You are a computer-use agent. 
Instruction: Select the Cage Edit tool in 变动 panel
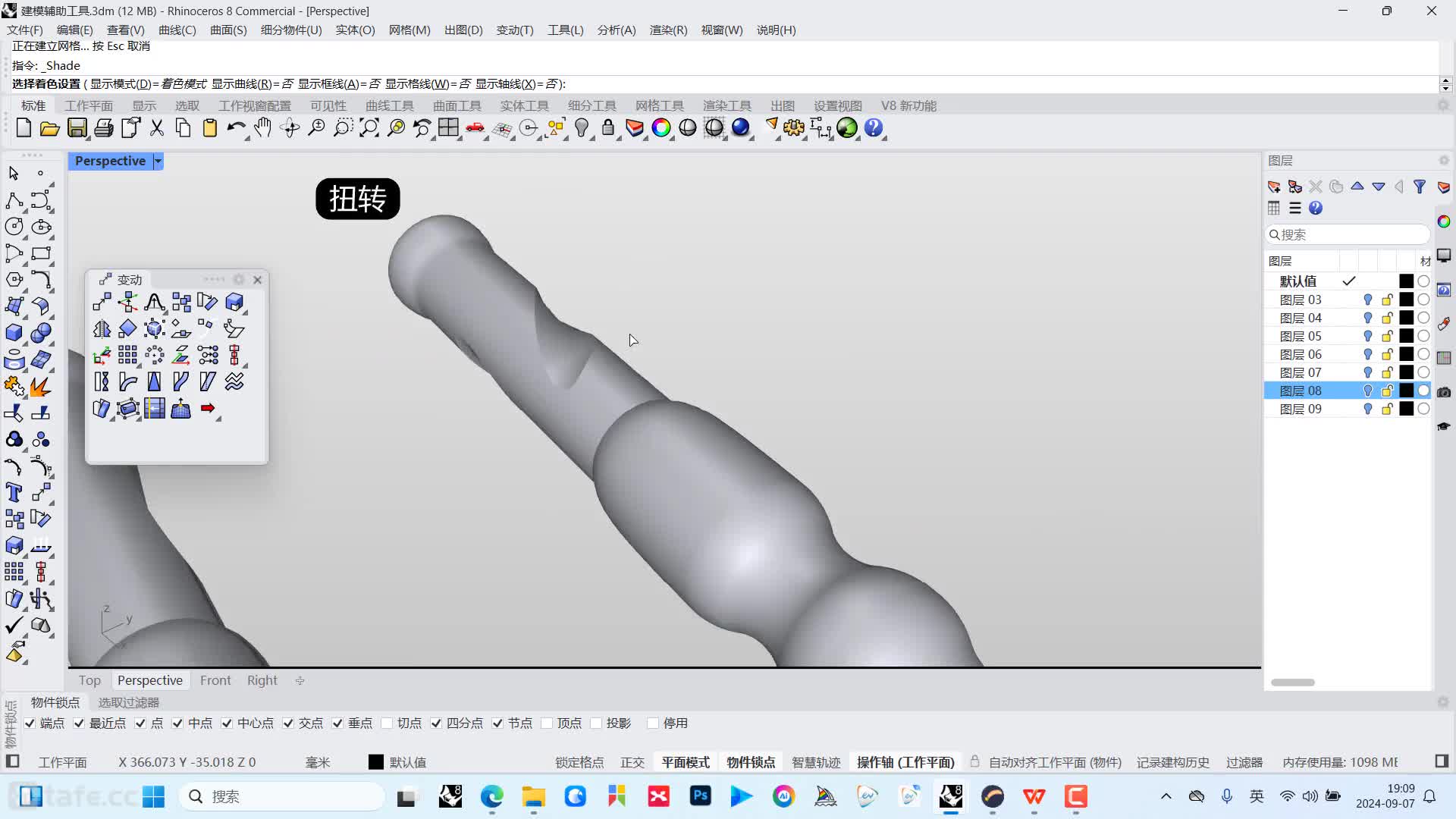(128, 409)
